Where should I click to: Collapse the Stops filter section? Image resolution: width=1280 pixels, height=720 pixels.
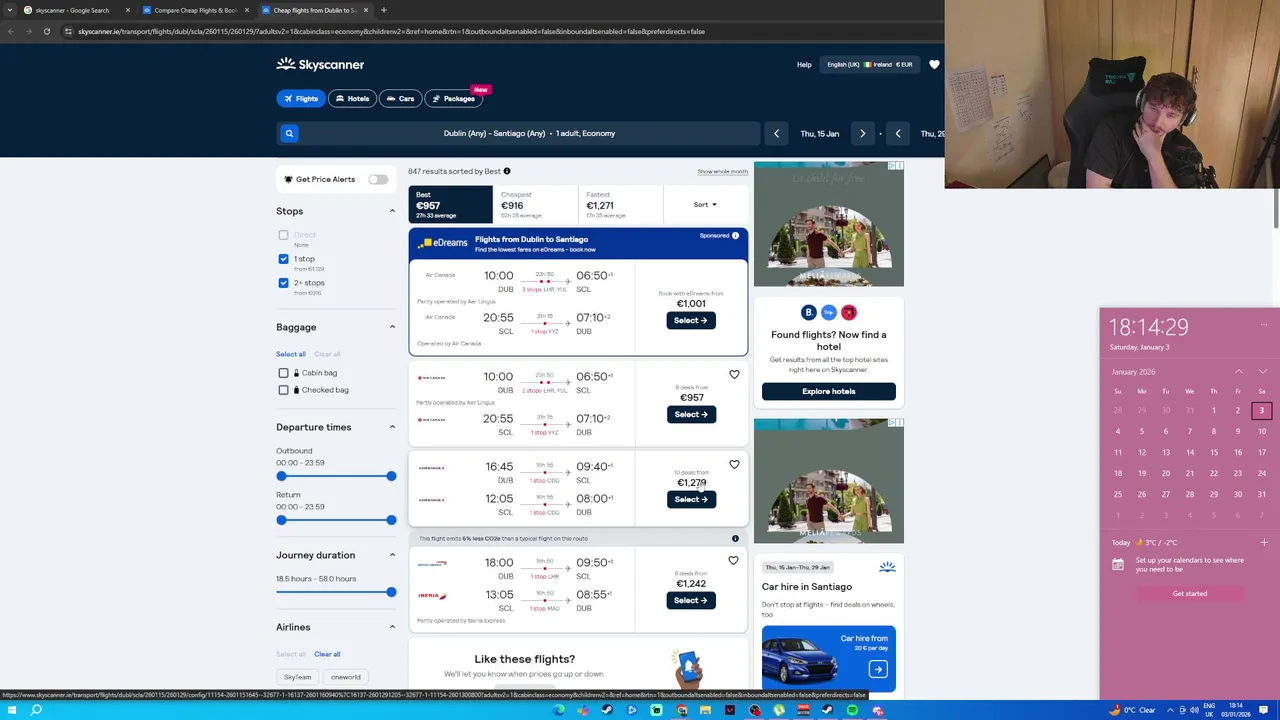392,211
